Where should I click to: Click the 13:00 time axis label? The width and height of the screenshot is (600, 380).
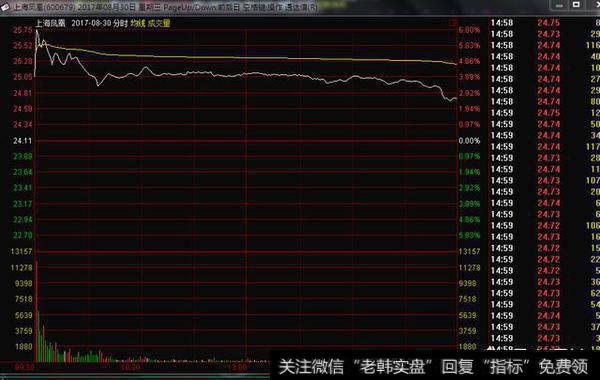[237, 367]
